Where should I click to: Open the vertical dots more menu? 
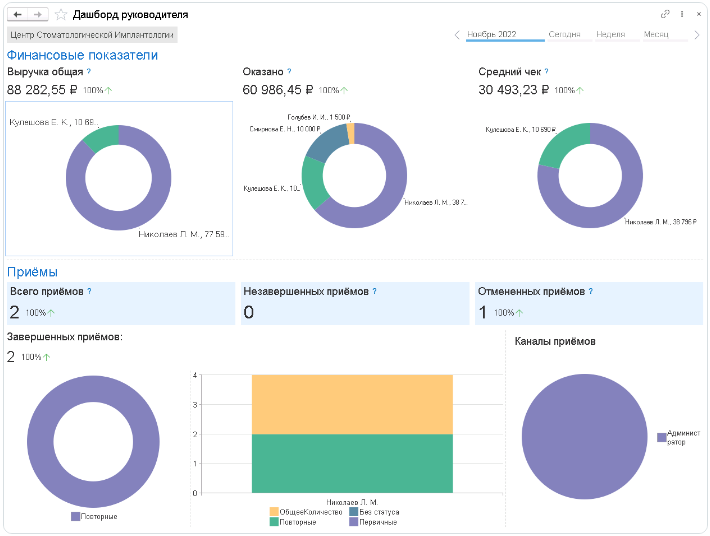(682, 14)
